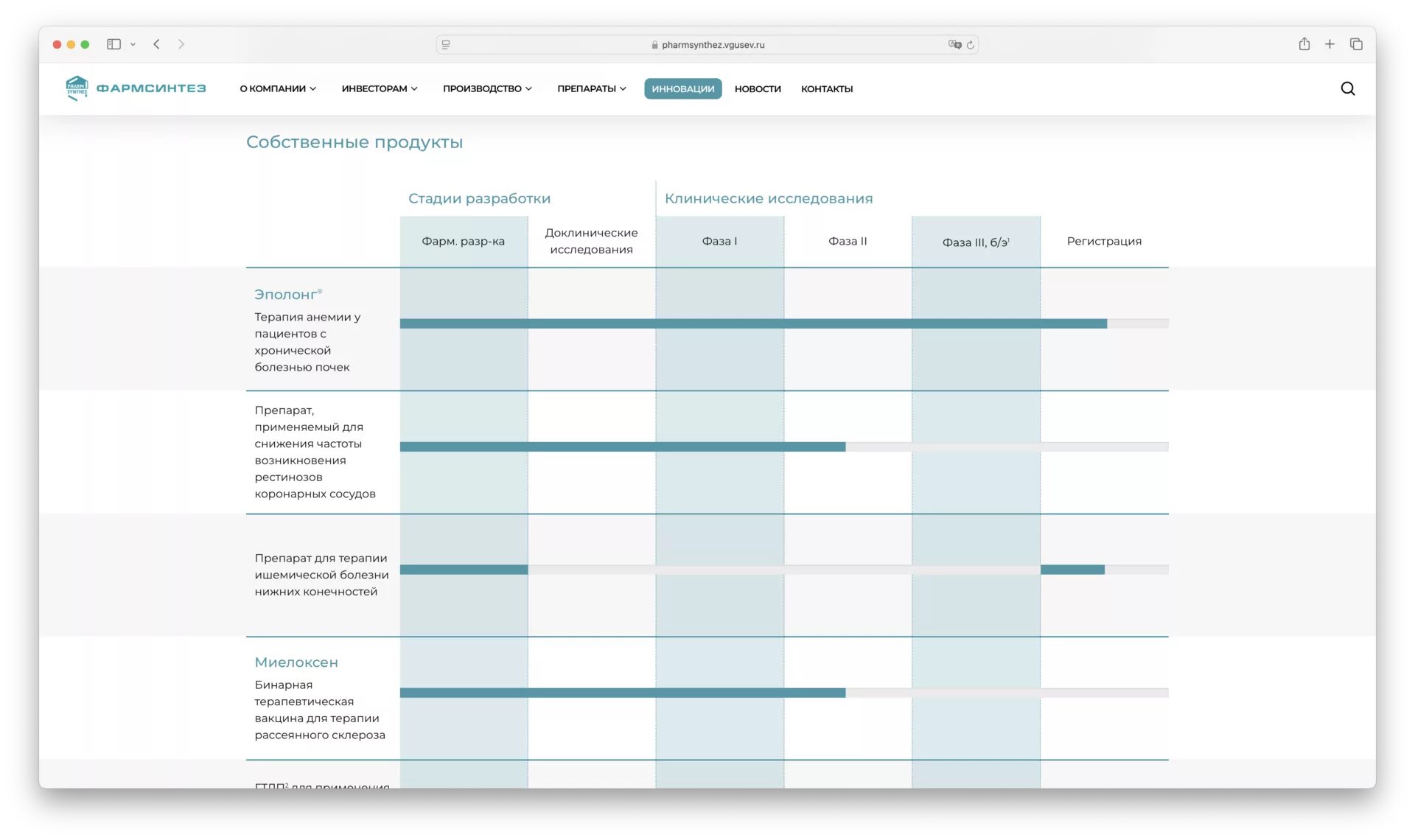Click the Фармсинтез logo
Viewport: 1415px width, 840px height.
136,88
